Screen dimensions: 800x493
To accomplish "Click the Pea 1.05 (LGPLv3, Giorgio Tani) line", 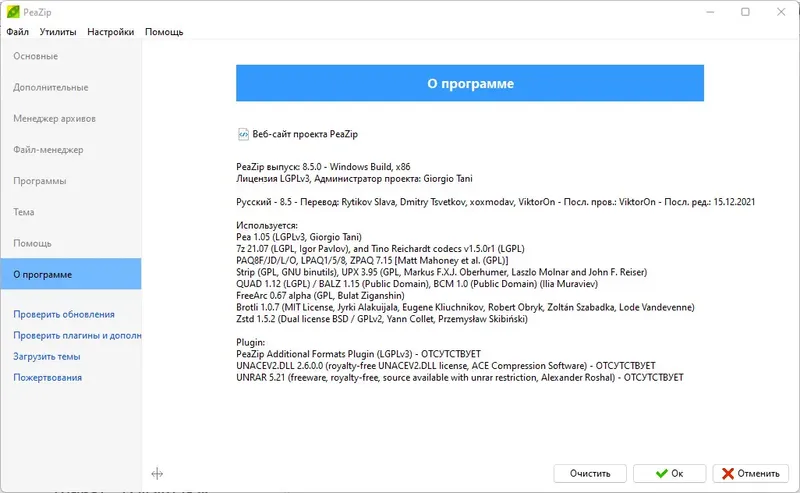I will pyautogui.click(x=299, y=237).
